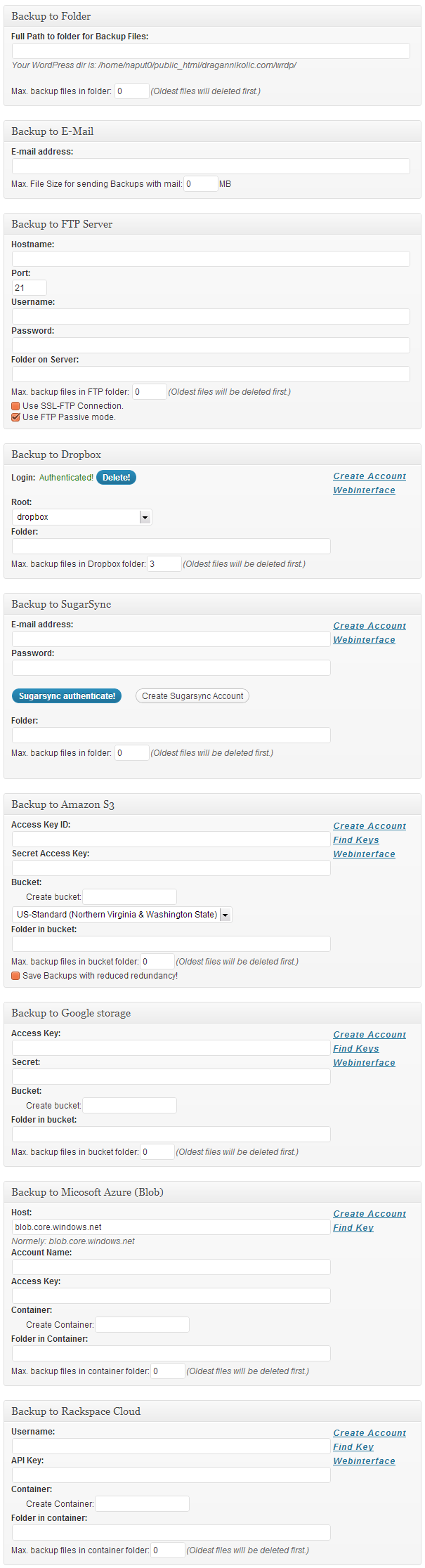Click Amazon S3 Create bucket field
The height and width of the screenshot is (1568, 425).
(130, 897)
